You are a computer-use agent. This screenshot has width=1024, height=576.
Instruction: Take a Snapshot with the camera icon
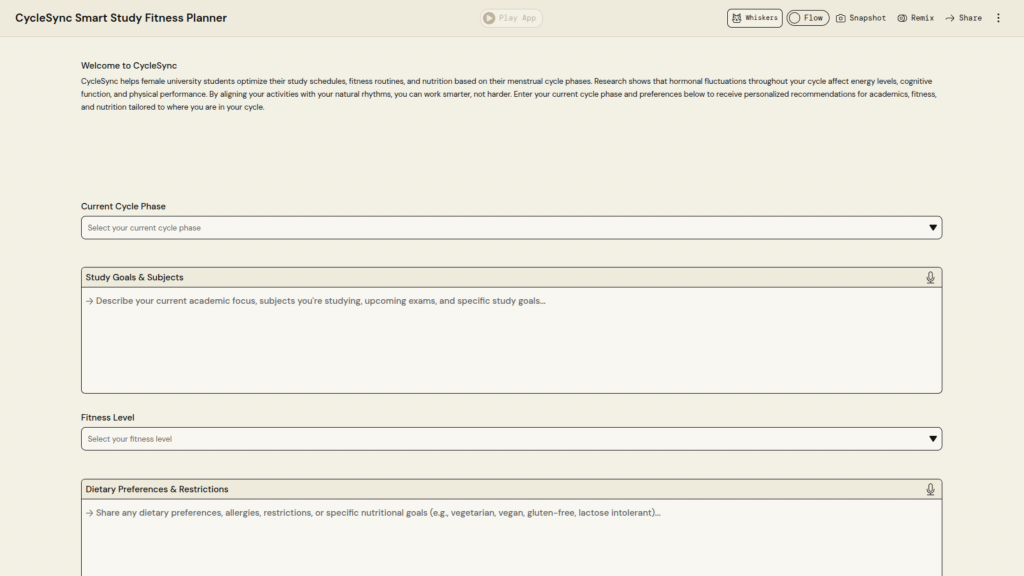click(860, 18)
